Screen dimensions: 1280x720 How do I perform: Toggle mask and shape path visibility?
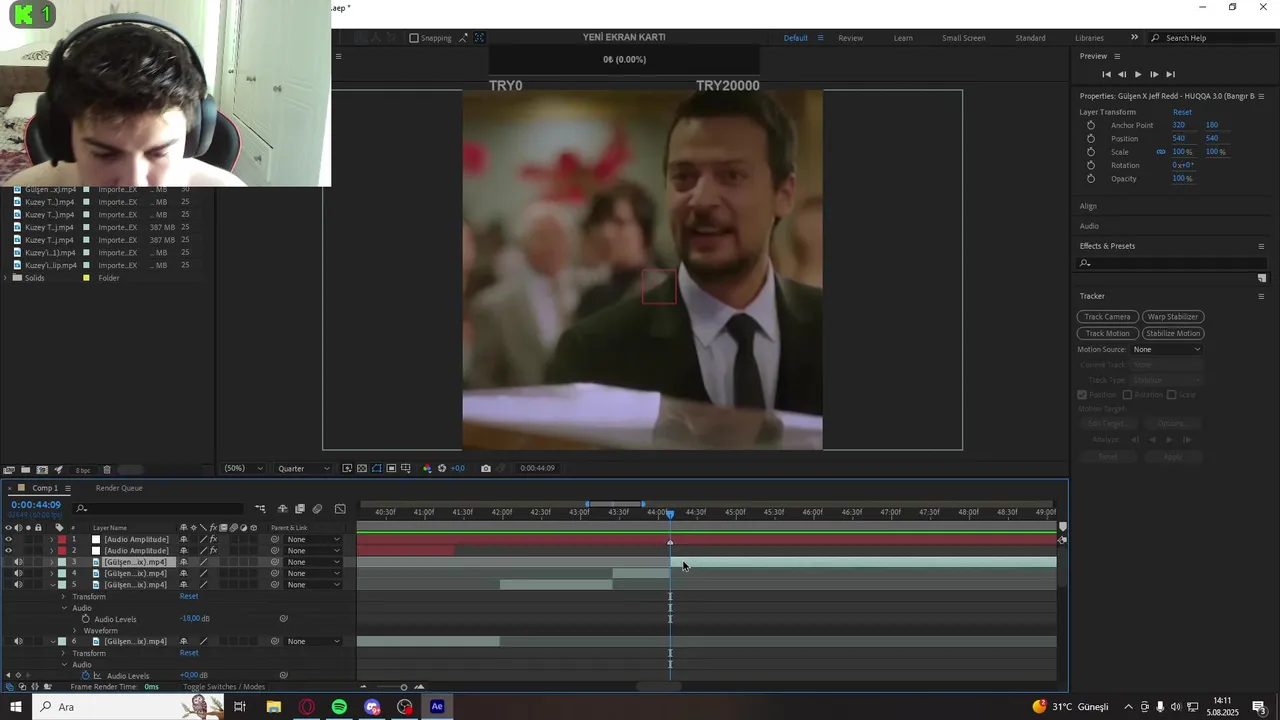click(x=376, y=468)
